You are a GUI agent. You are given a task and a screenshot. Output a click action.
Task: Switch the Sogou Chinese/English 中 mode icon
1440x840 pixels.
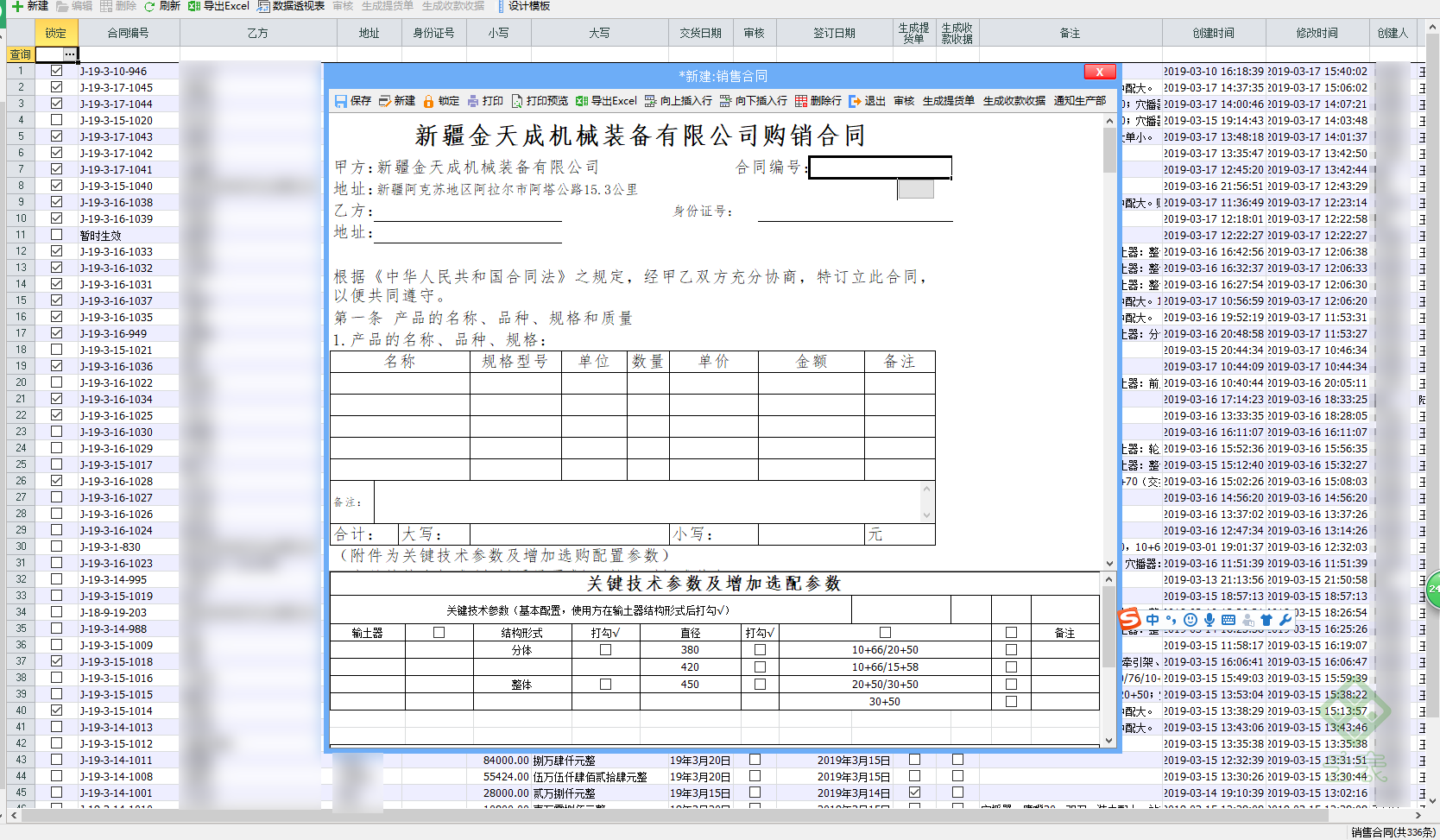pos(1153,620)
